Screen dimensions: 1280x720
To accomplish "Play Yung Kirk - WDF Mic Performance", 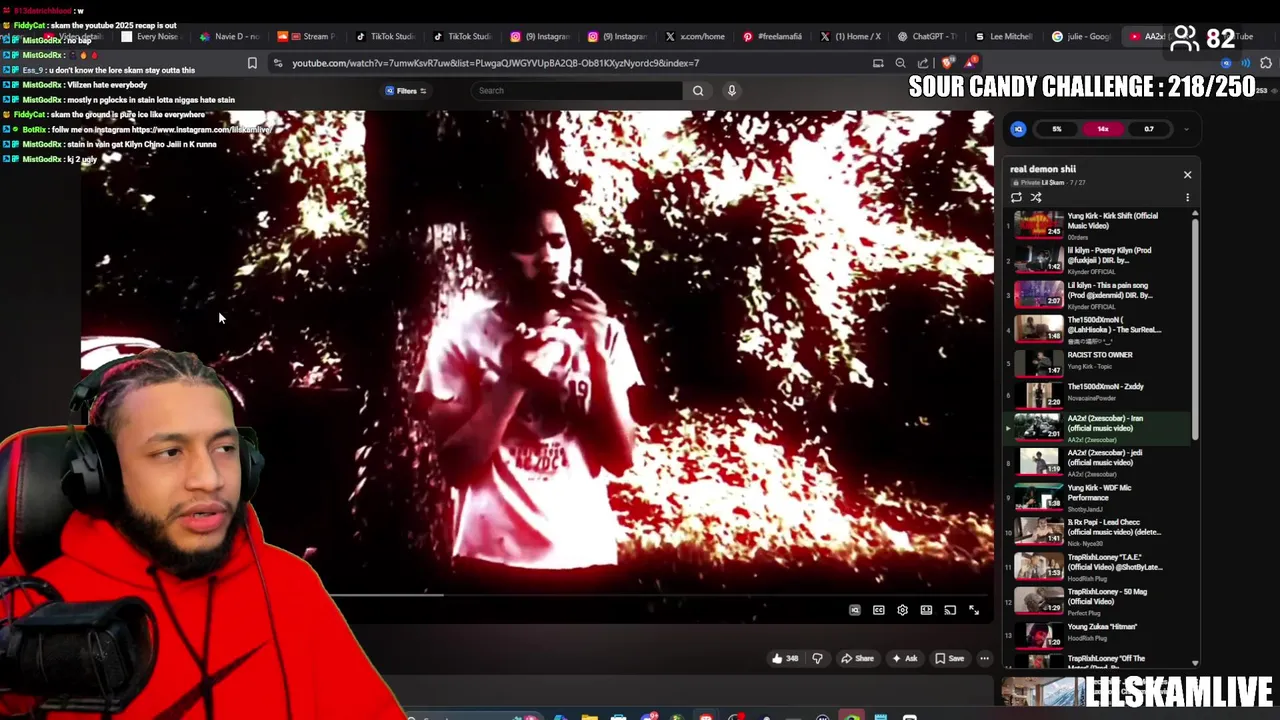I will click(1098, 497).
